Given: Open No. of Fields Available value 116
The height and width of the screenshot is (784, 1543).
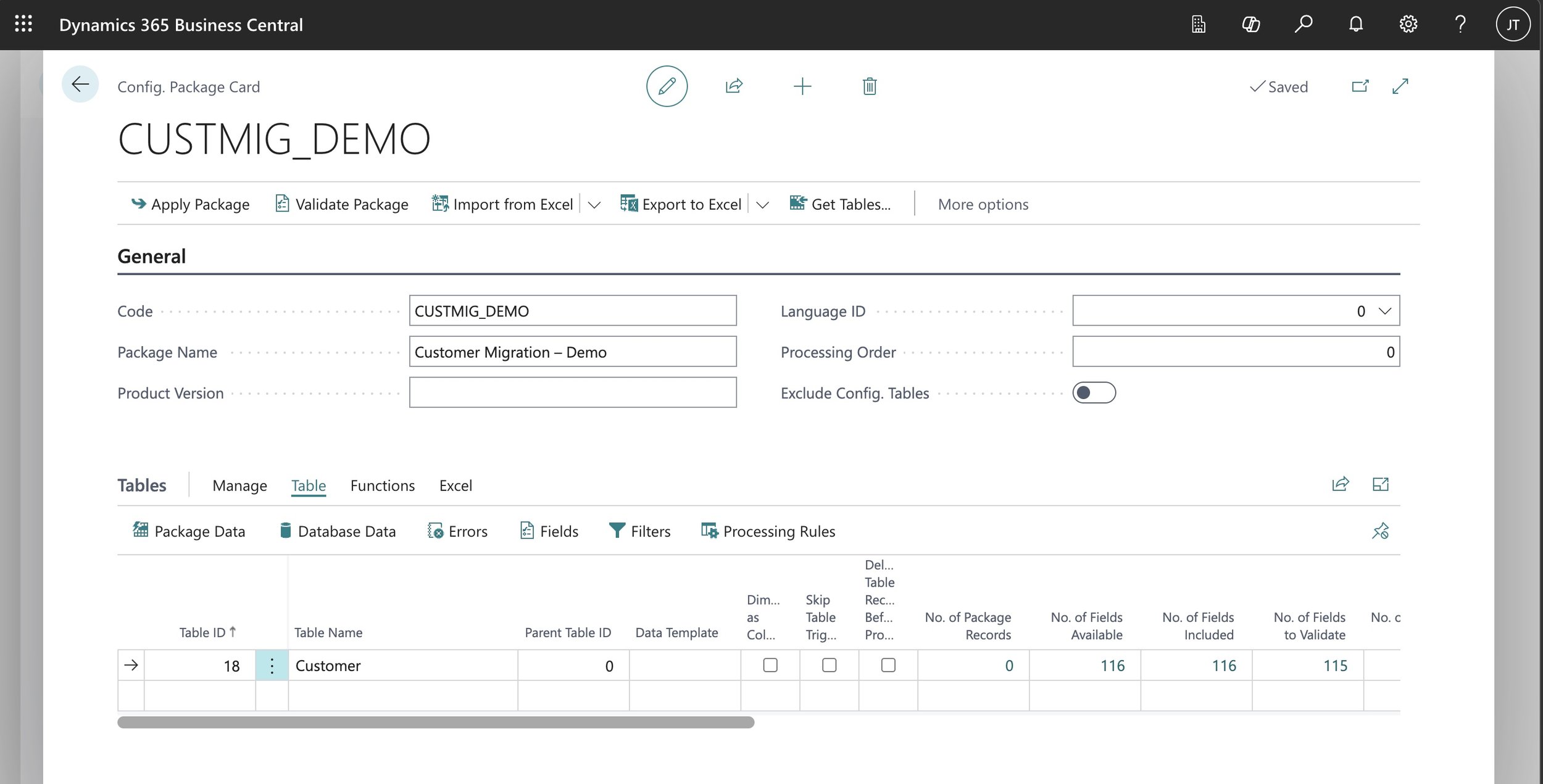Looking at the screenshot, I should point(1112,666).
